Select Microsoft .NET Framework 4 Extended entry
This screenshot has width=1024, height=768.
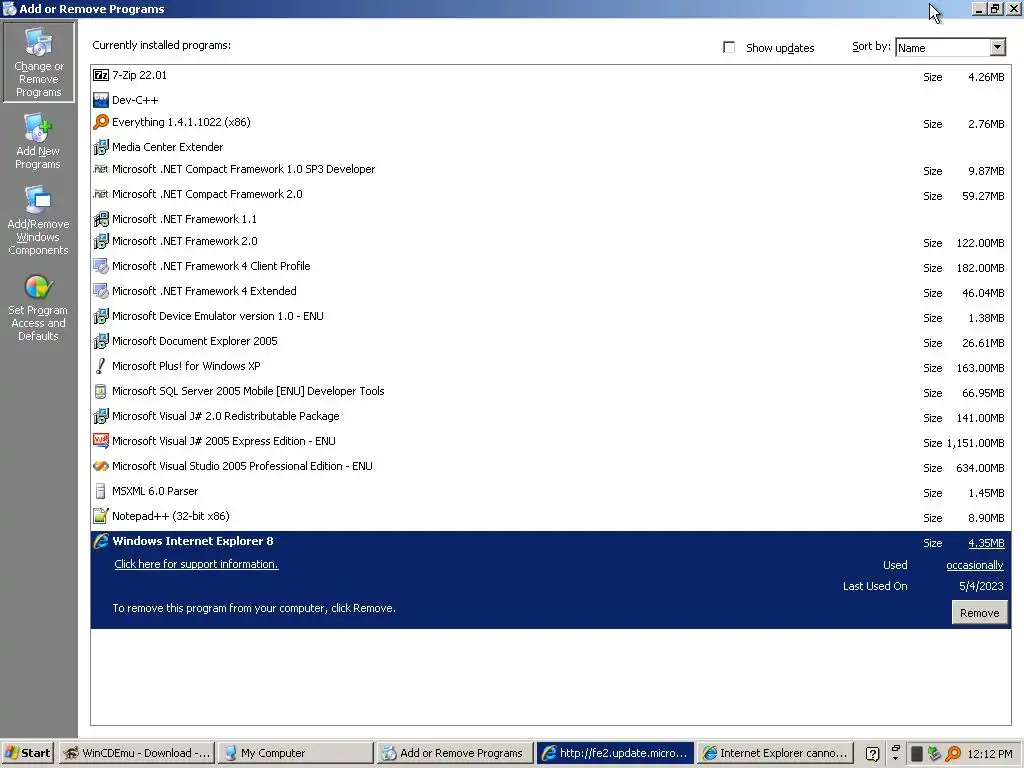click(551, 291)
